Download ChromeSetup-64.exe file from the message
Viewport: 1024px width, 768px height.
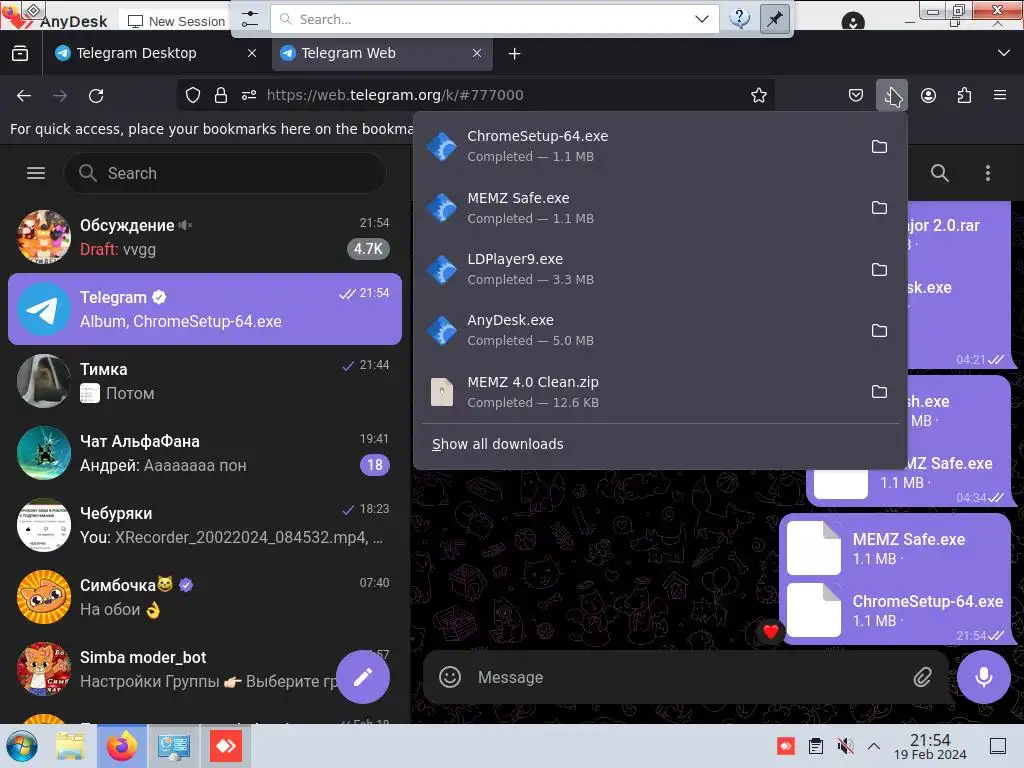click(x=814, y=611)
